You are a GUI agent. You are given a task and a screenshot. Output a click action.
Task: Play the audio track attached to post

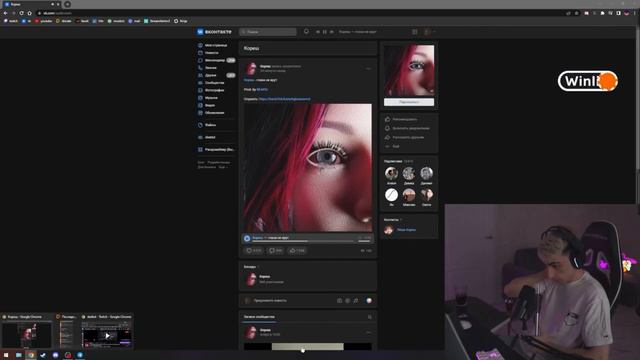point(247,238)
